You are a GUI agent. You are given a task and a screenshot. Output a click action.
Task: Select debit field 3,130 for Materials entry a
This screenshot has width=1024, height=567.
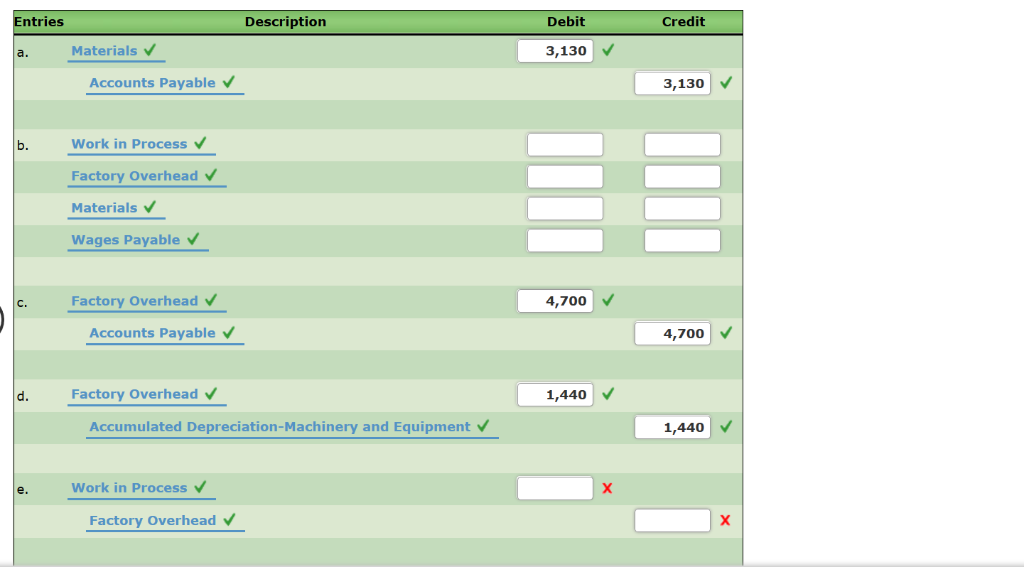[555, 51]
